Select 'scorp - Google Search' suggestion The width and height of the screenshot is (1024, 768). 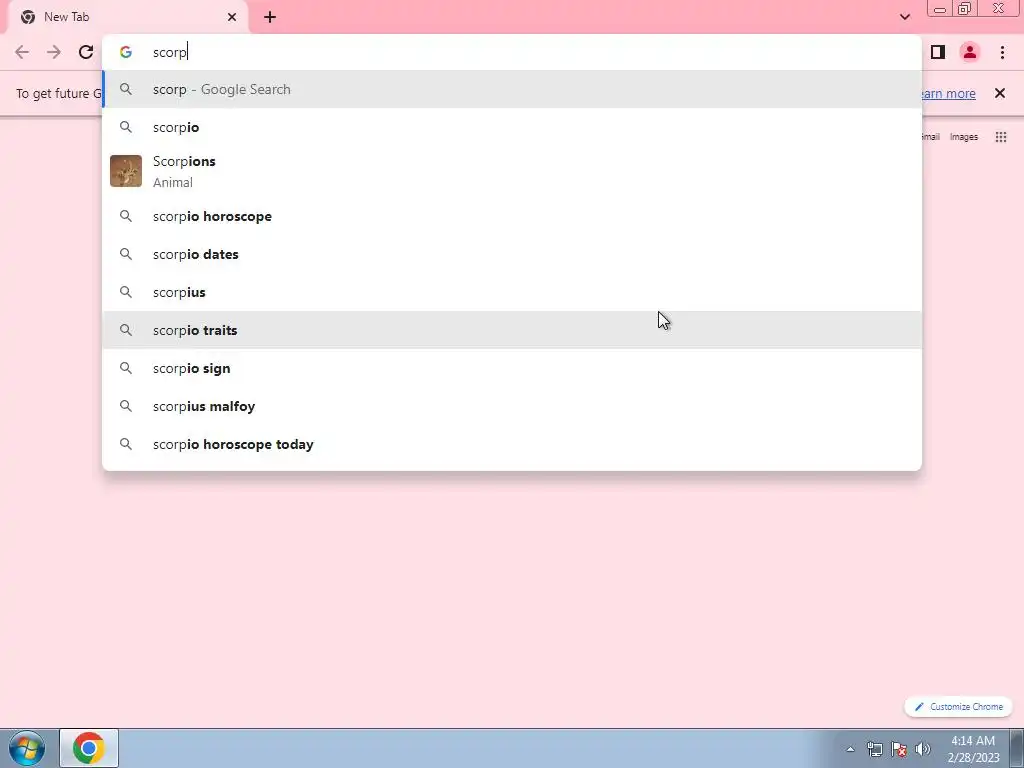(x=512, y=89)
